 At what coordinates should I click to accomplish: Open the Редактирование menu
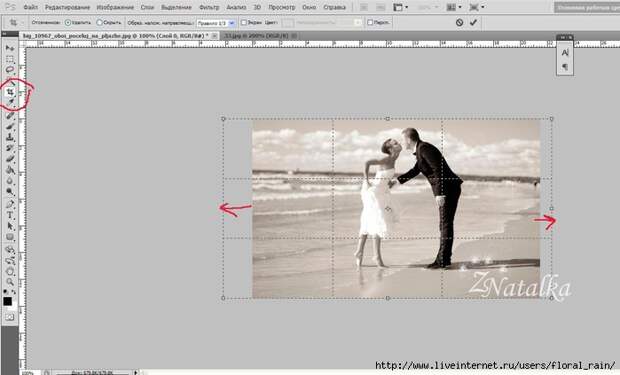67,7
